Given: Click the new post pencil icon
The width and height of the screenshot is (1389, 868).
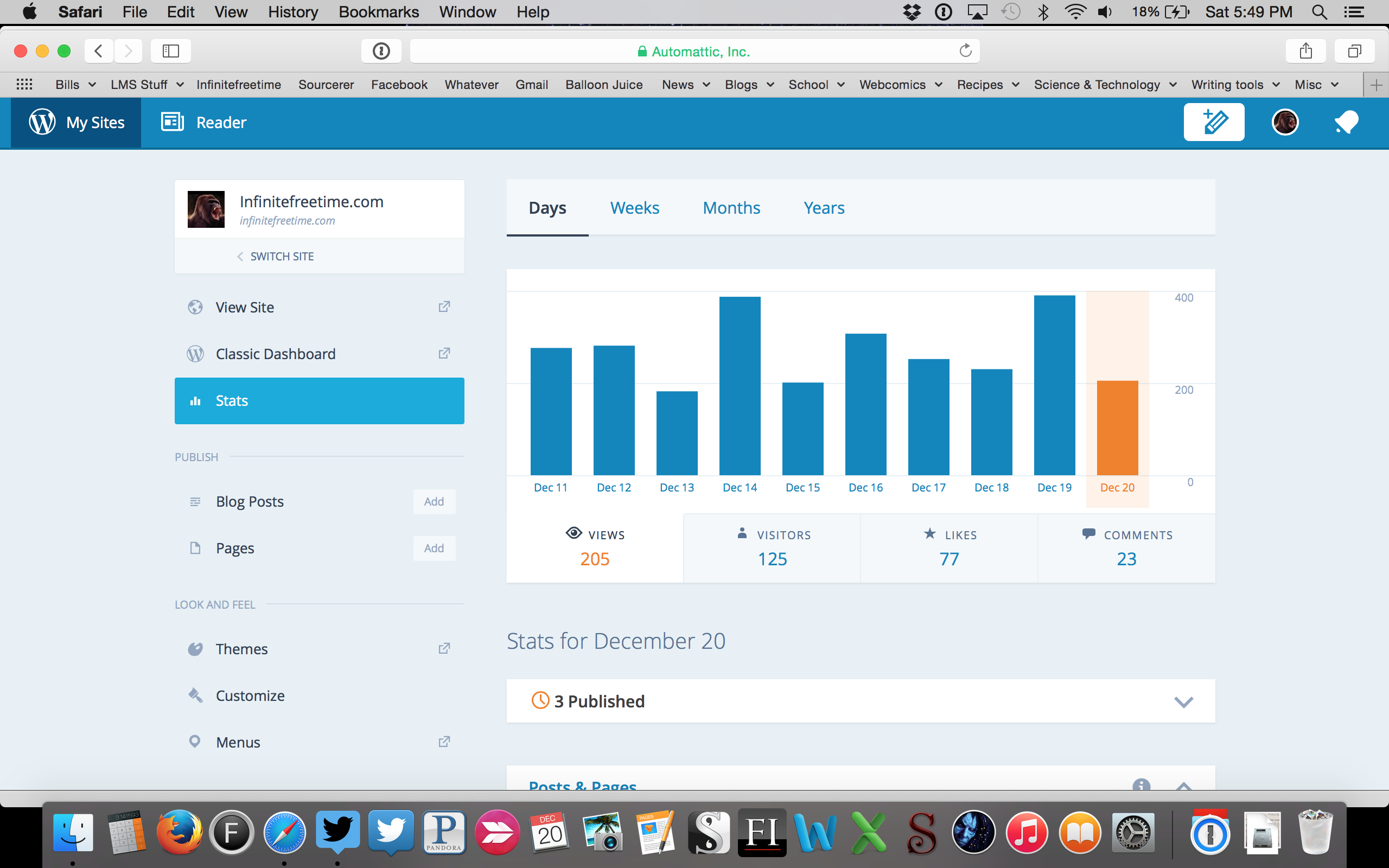Looking at the screenshot, I should click(1213, 122).
